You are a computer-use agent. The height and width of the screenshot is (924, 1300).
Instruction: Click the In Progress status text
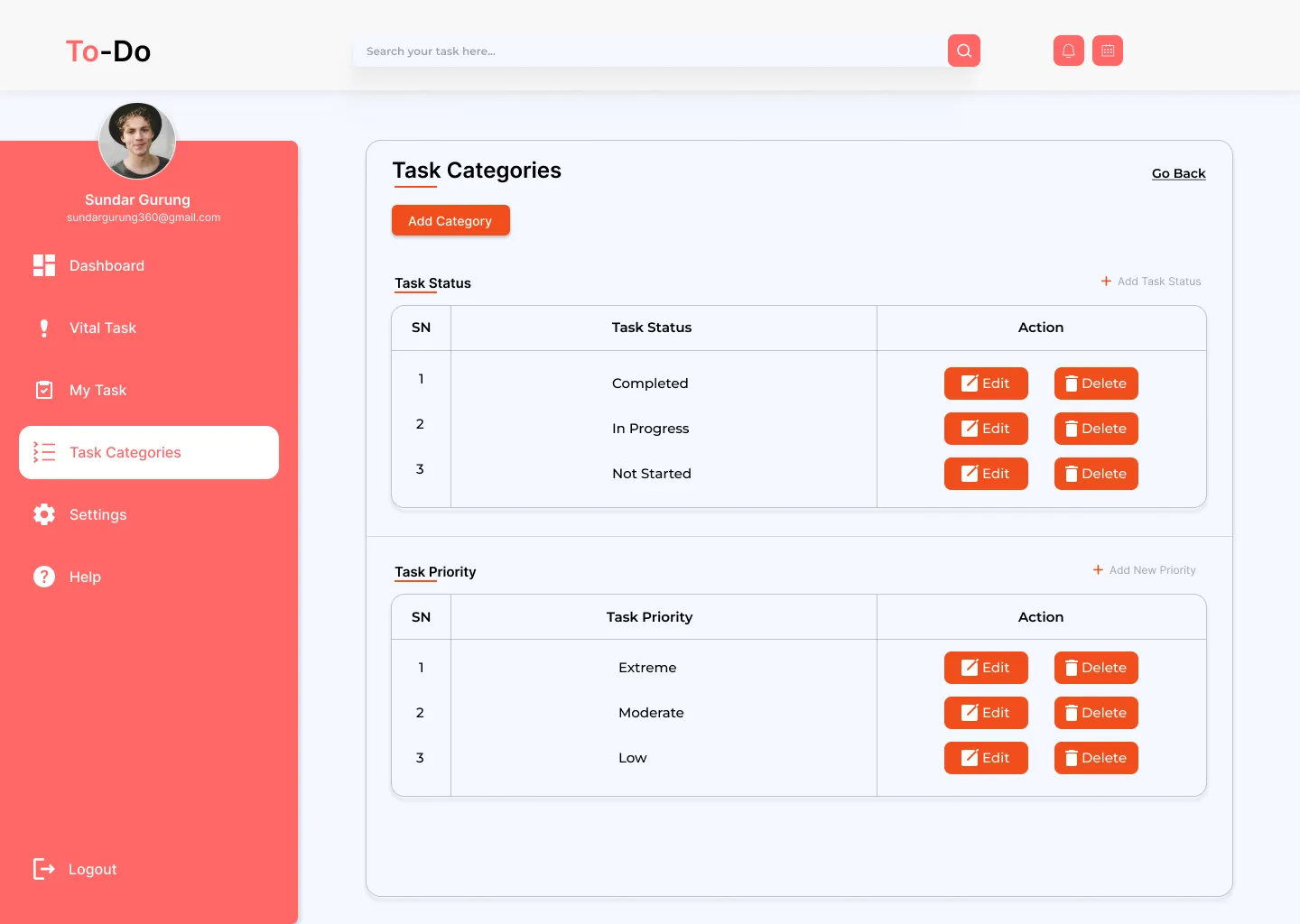point(650,429)
